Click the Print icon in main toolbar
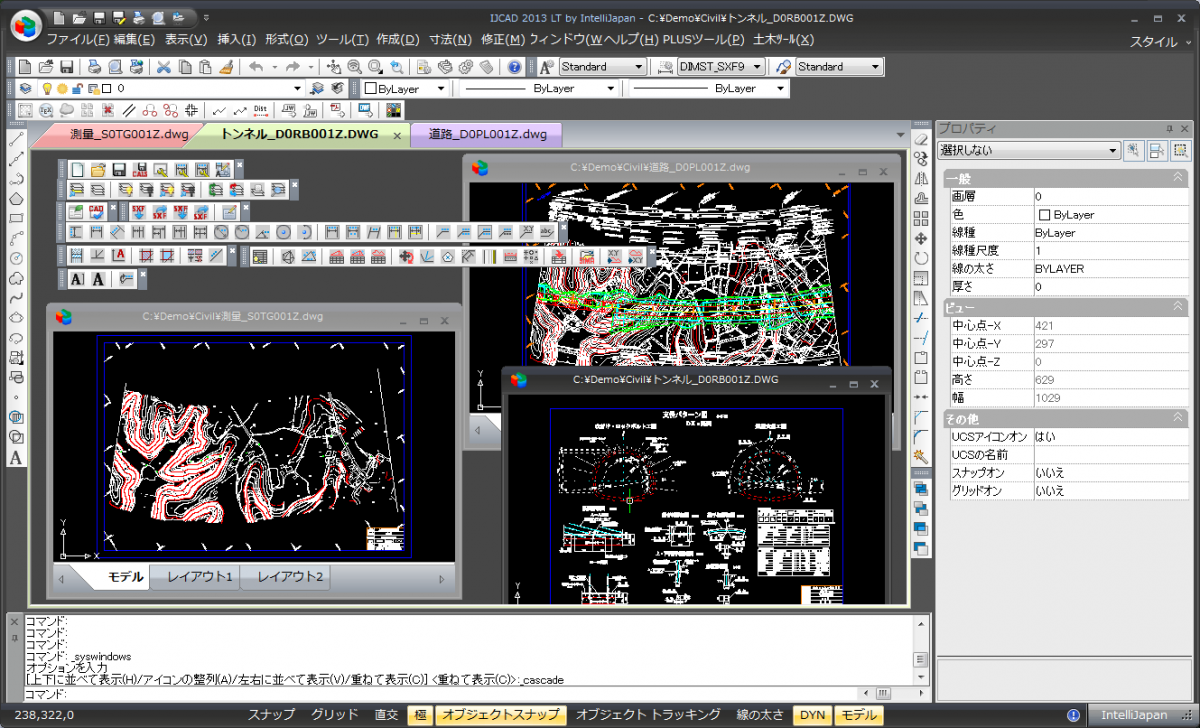1200x728 pixels. (x=93, y=67)
